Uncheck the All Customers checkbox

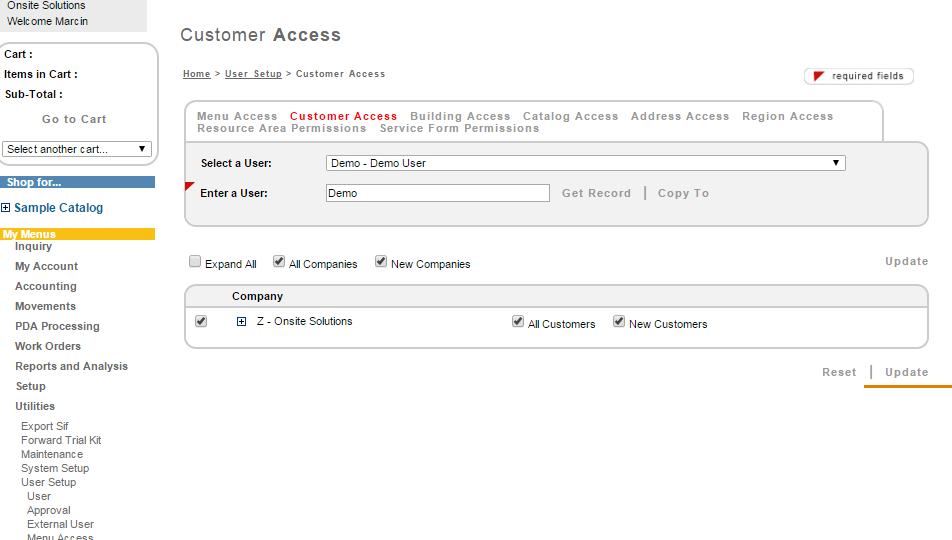[x=518, y=322]
